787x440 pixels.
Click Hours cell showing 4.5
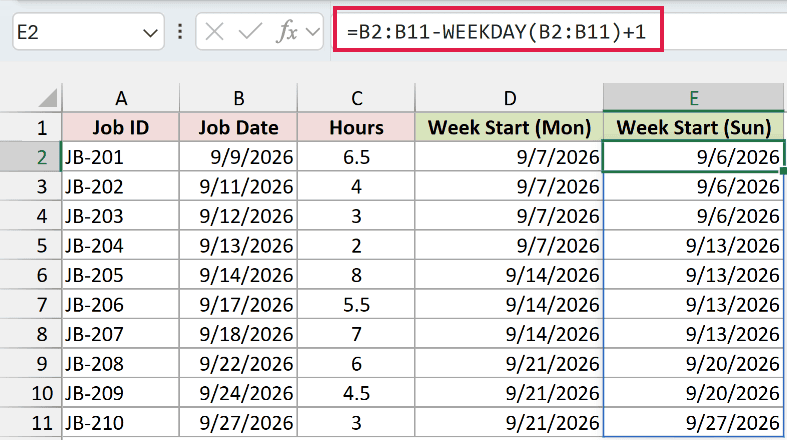coord(356,393)
